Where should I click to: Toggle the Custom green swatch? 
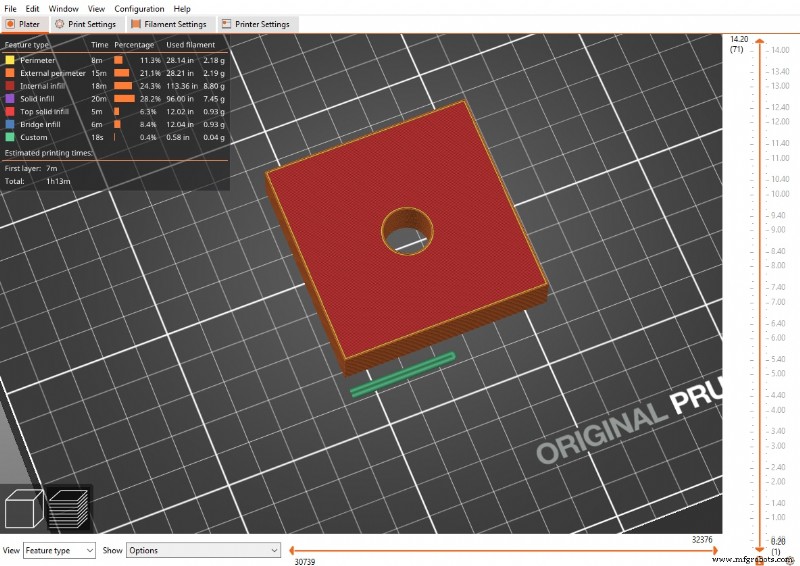[10, 137]
